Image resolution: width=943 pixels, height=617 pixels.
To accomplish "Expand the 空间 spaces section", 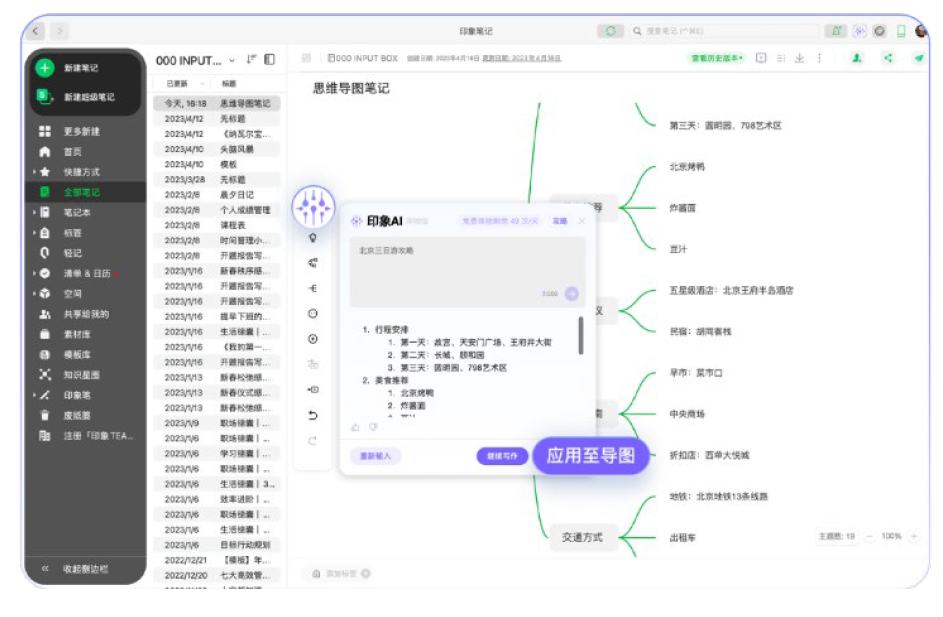I will click(x=34, y=293).
